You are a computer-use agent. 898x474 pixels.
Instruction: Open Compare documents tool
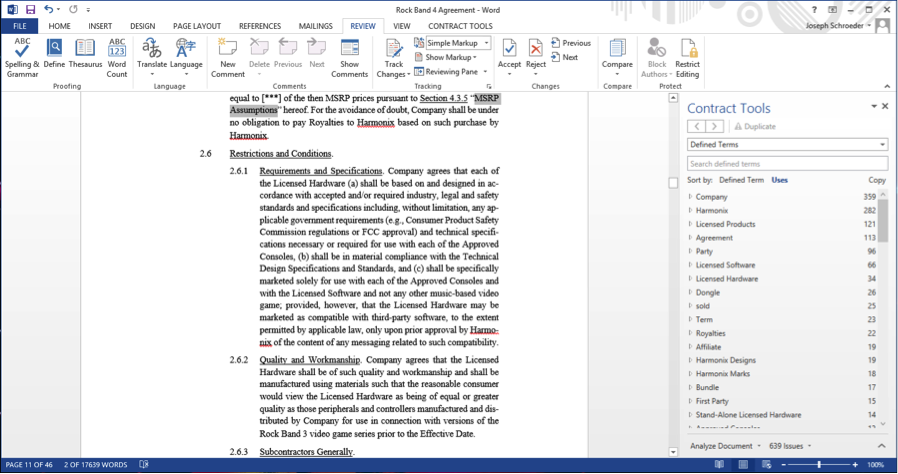[617, 58]
